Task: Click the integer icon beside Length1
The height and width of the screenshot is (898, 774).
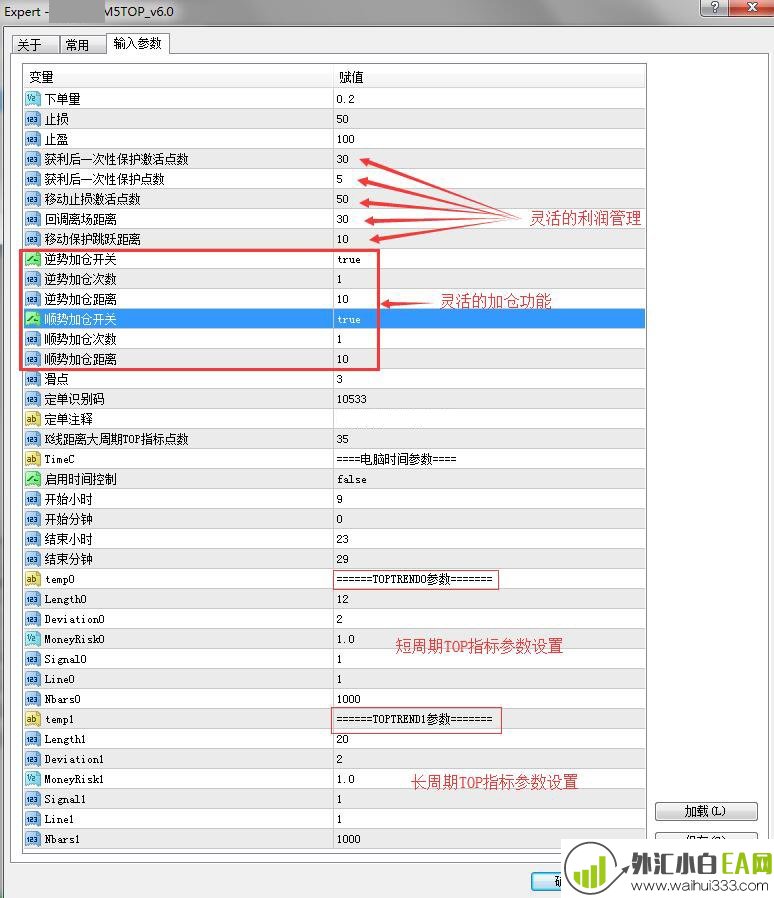Action: click(x=33, y=739)
